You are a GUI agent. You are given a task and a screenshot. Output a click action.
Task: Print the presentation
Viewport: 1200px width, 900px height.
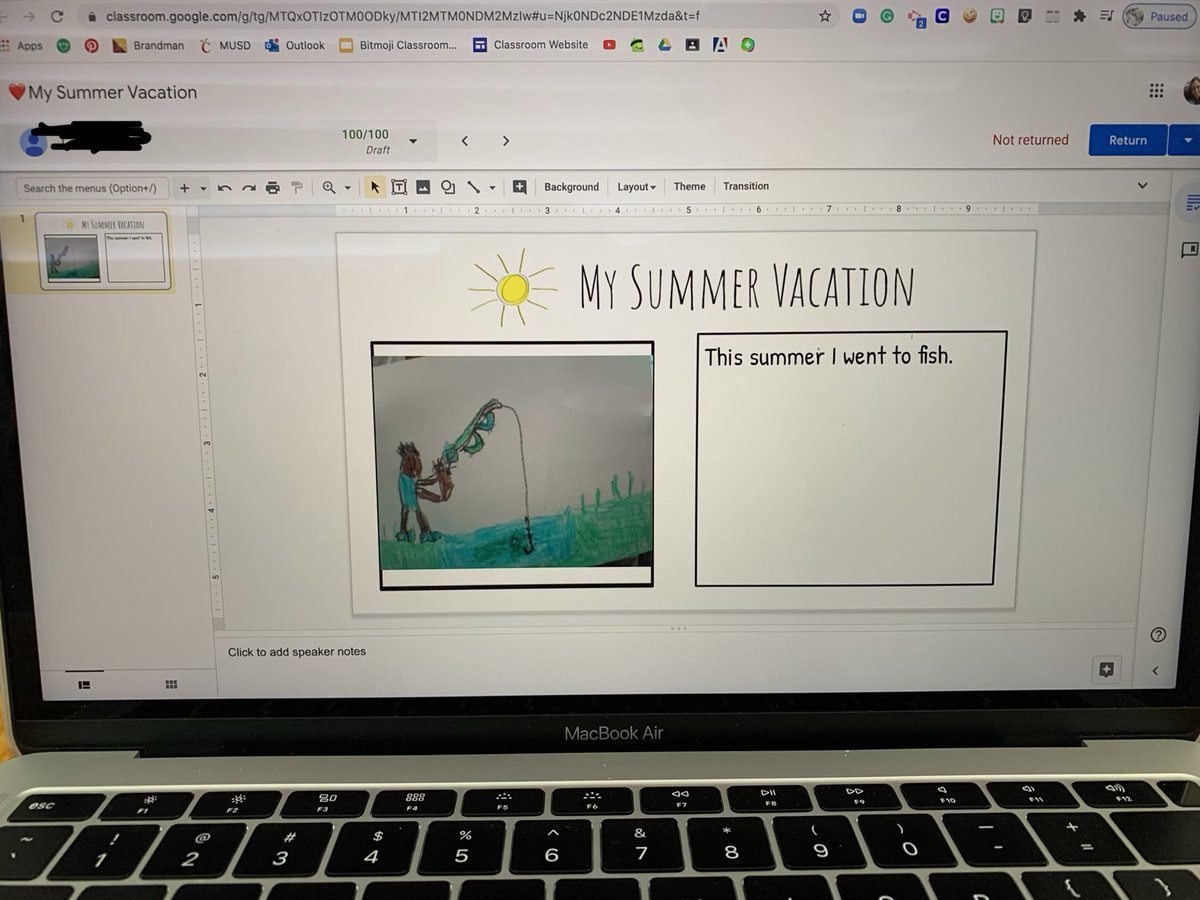click(x=272, y=188)
